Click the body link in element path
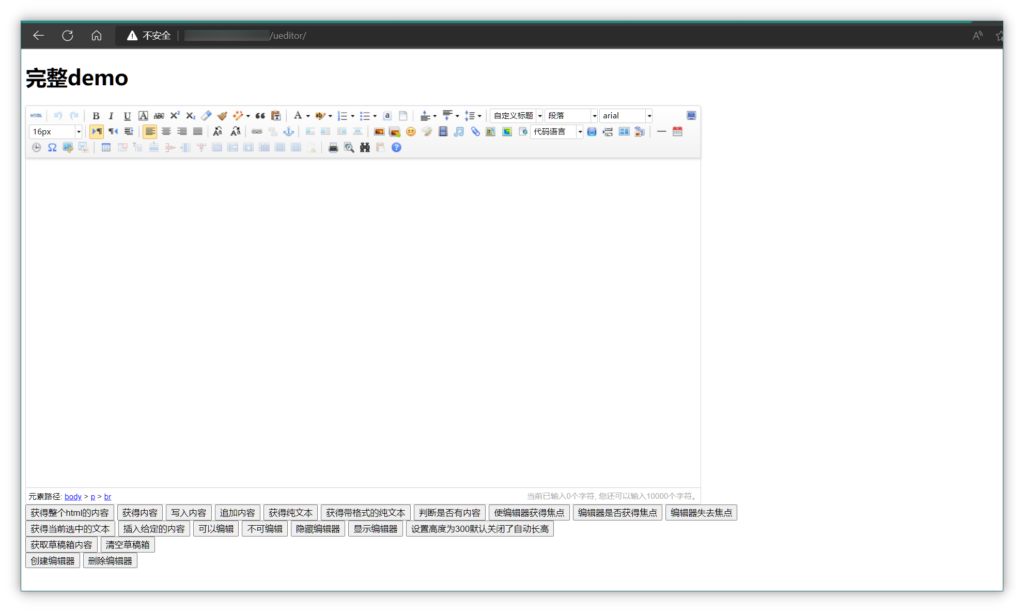This screenshot has width=1024, height=612. click(x=73, y=497)
